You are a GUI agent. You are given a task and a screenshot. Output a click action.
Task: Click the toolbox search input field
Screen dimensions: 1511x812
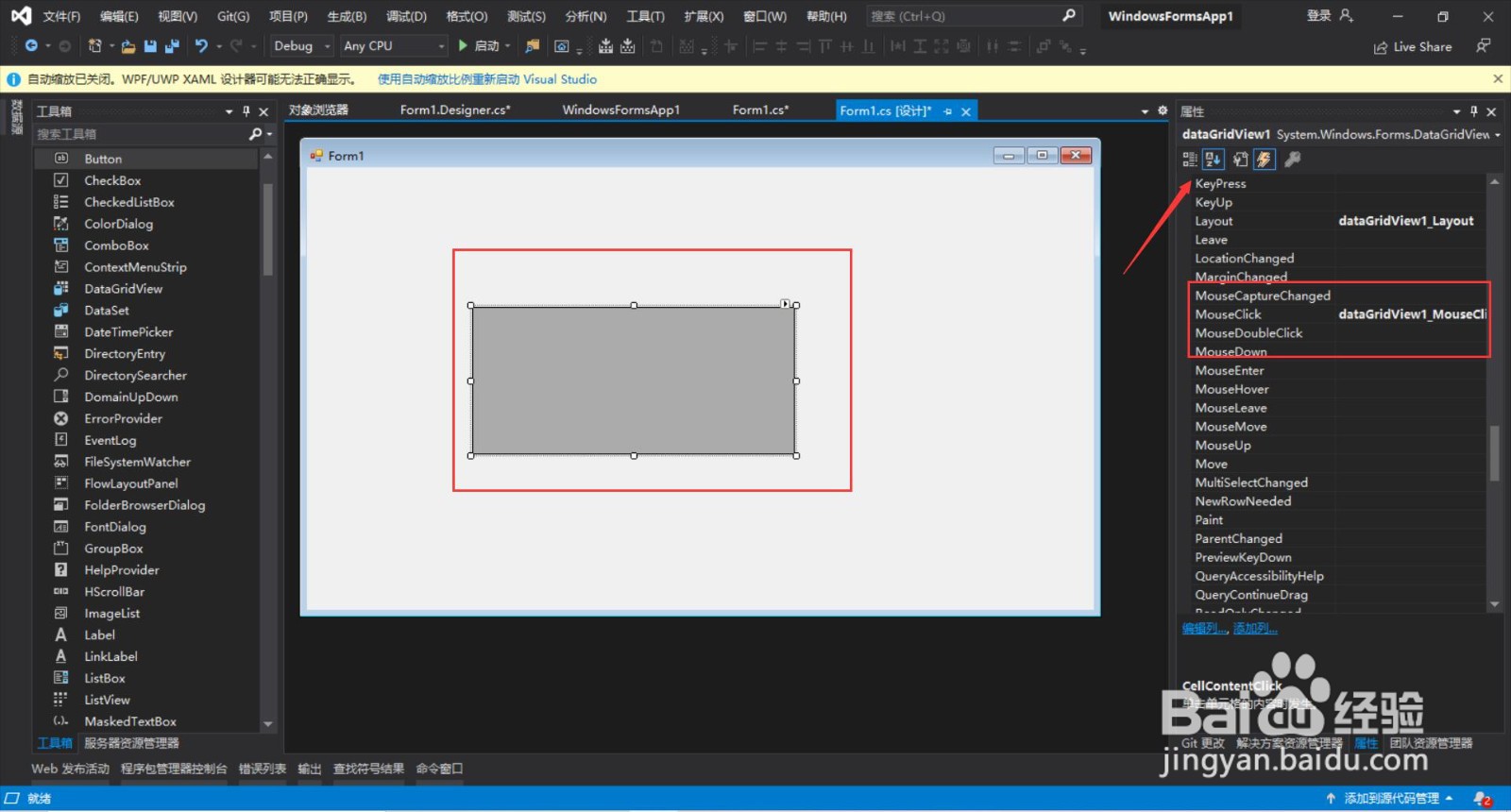coord(140,134)
